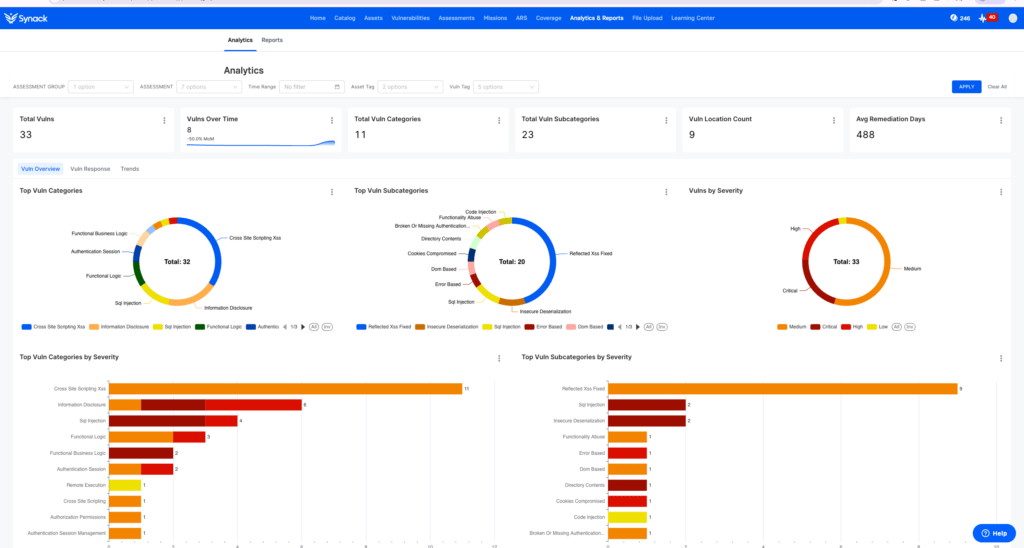The height and width of the screenshot is (548, 1024).
Task: Click the orange Cross Site Scripting bar
Action: click(x=285, y=388)
